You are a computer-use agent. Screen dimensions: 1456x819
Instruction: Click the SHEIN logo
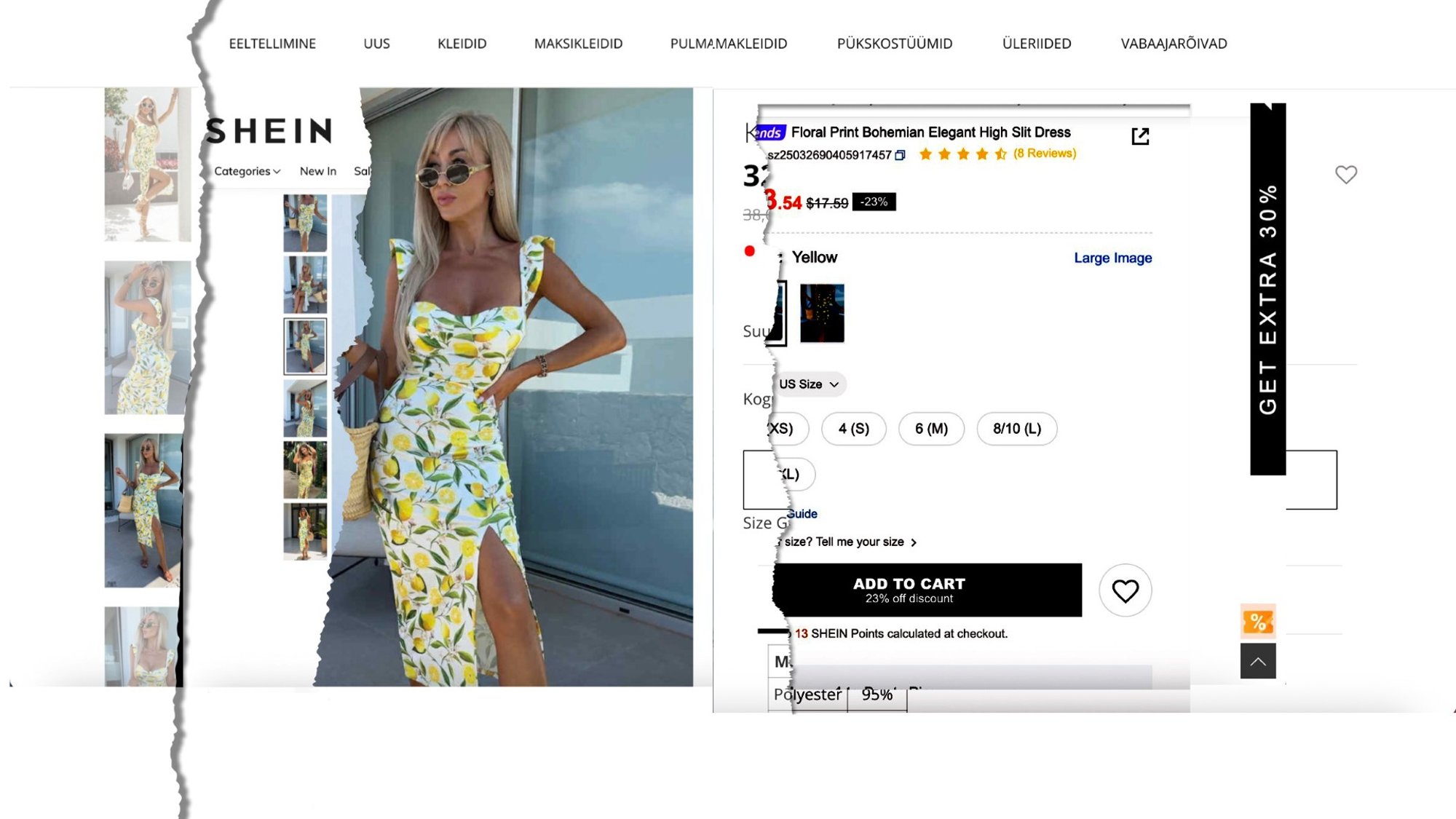tap(269, 132)
